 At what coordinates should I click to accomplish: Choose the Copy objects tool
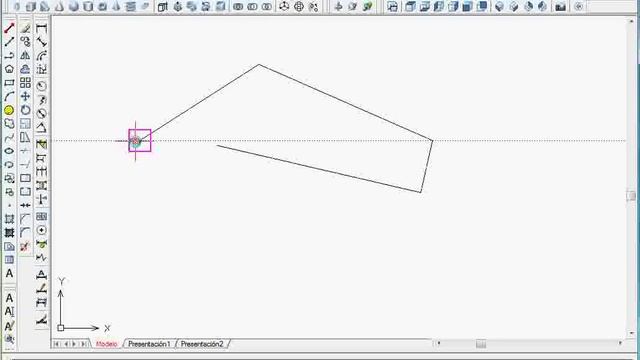tap(25, 42)
